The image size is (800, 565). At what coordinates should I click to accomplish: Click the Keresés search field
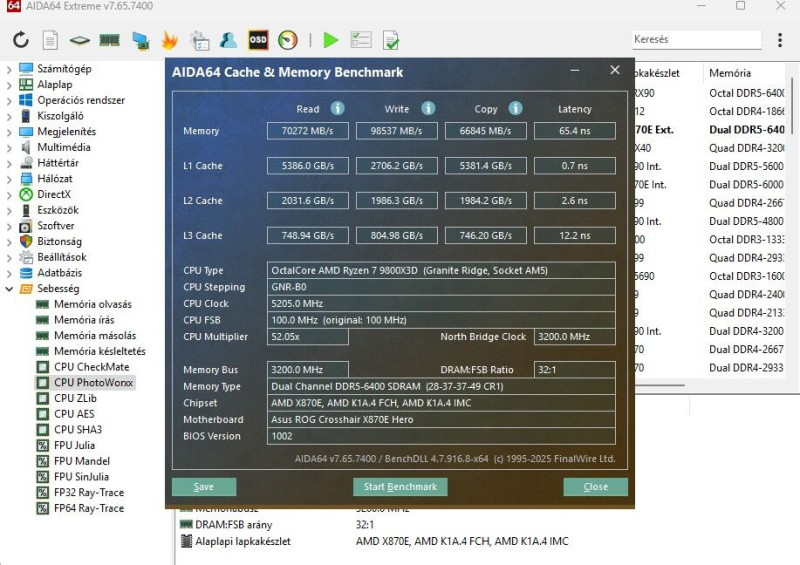pos(696,39)
